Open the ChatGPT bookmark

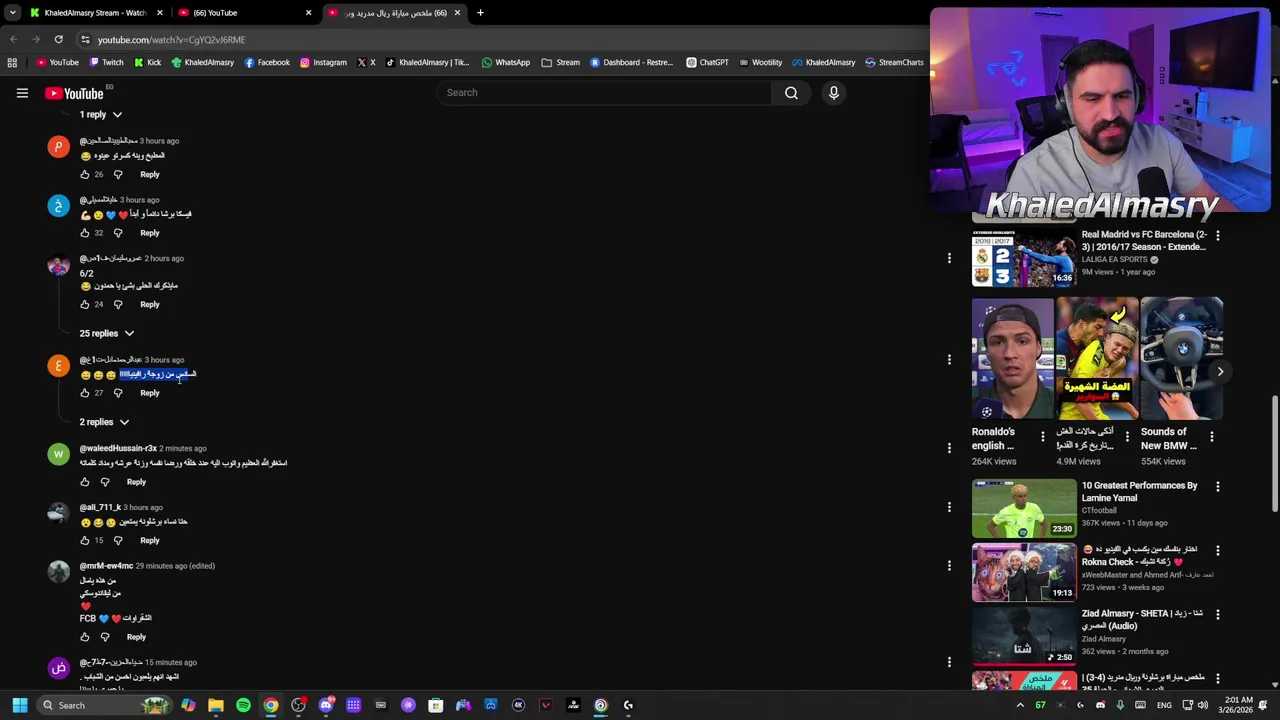tap(707, 62)
